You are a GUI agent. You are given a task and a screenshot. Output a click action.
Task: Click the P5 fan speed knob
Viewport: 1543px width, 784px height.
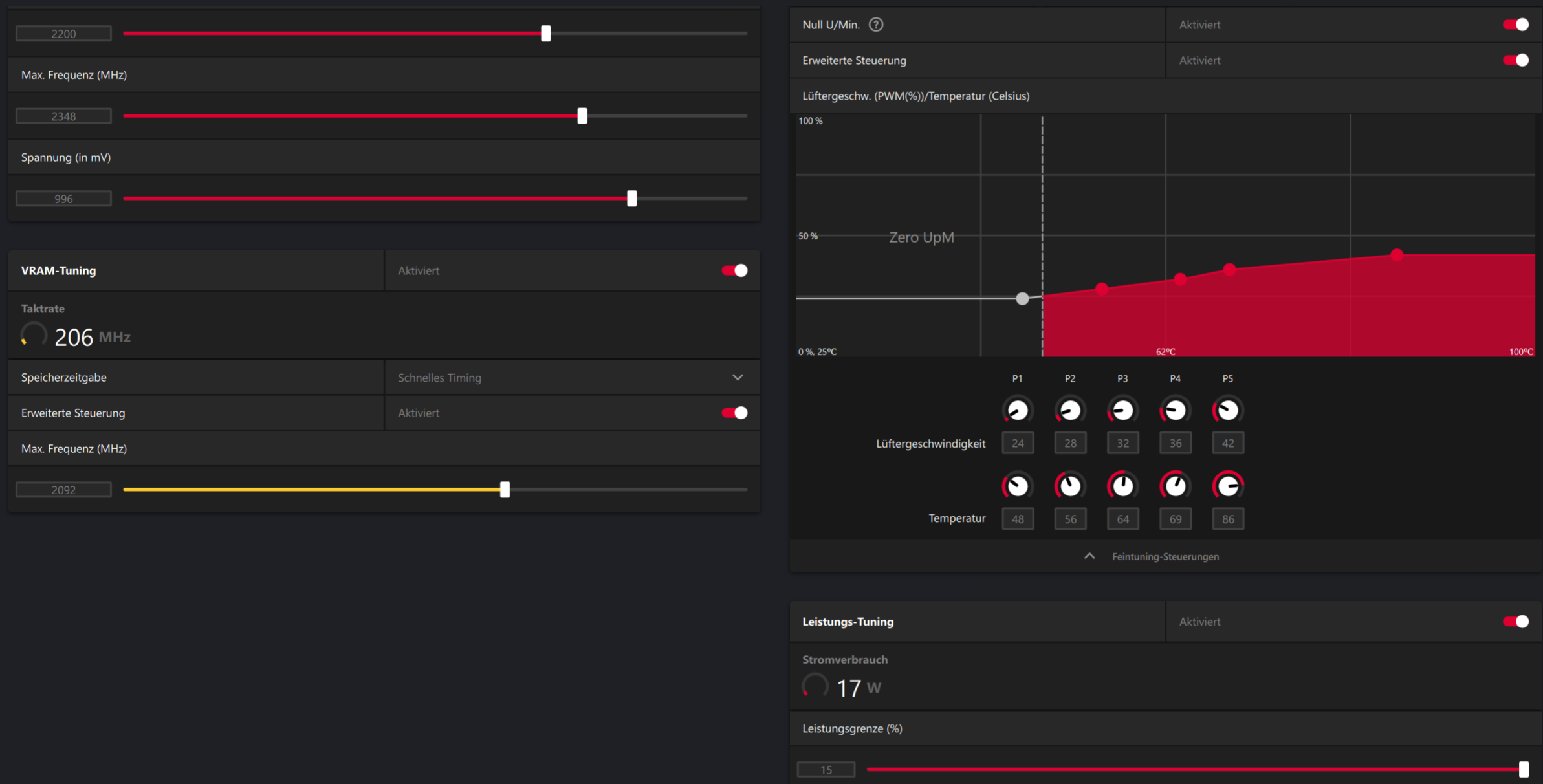(1227, 410)
